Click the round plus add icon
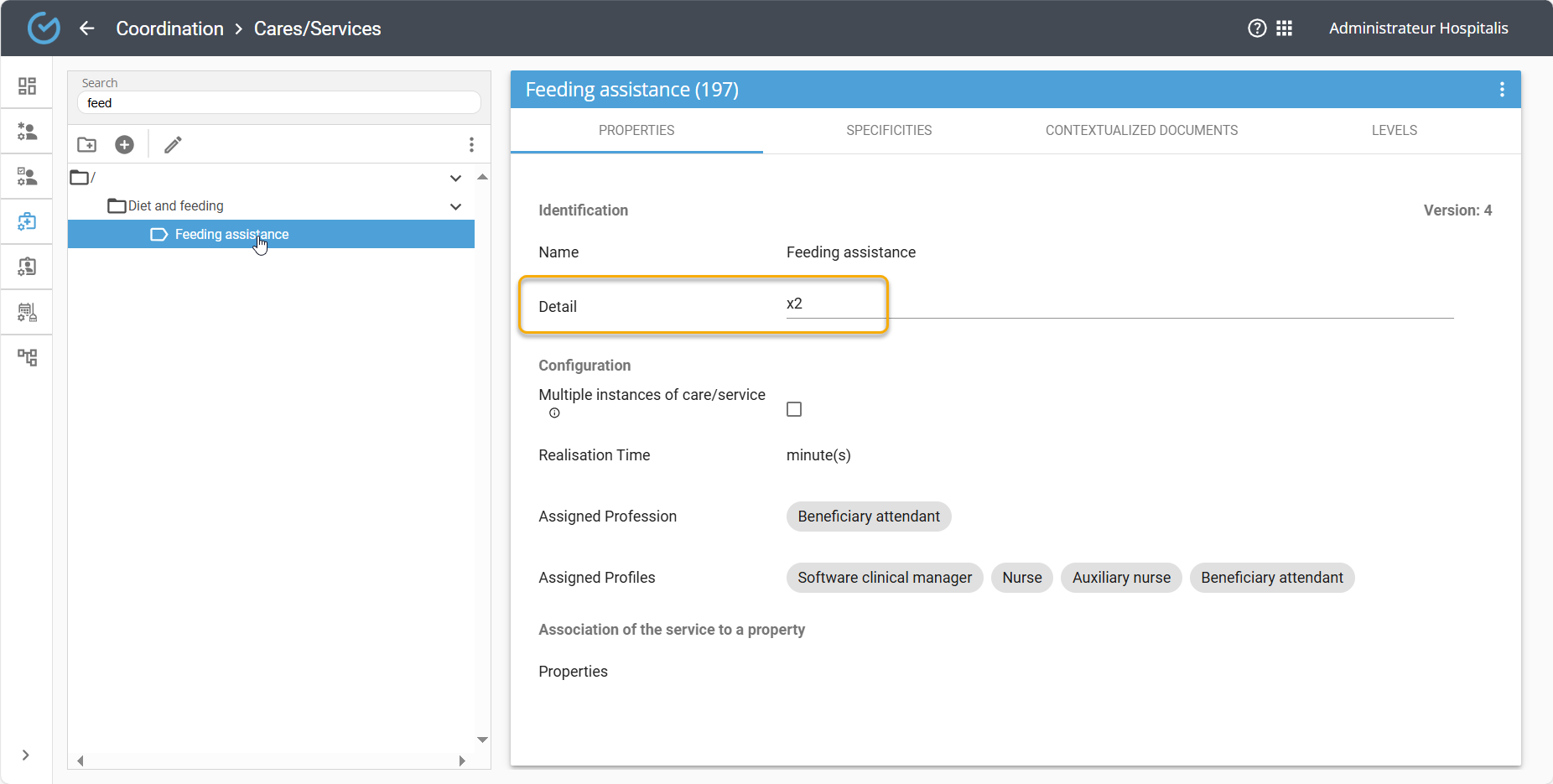The height and width of the screenshot is (784, 1553). [x=124, y=145]
